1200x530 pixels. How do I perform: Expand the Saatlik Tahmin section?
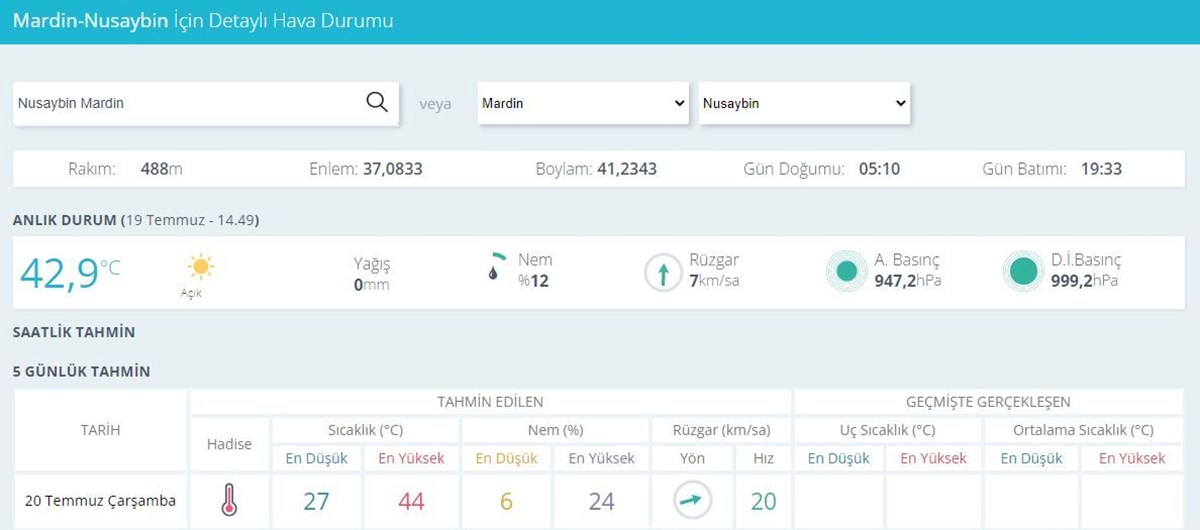point(73,332)
